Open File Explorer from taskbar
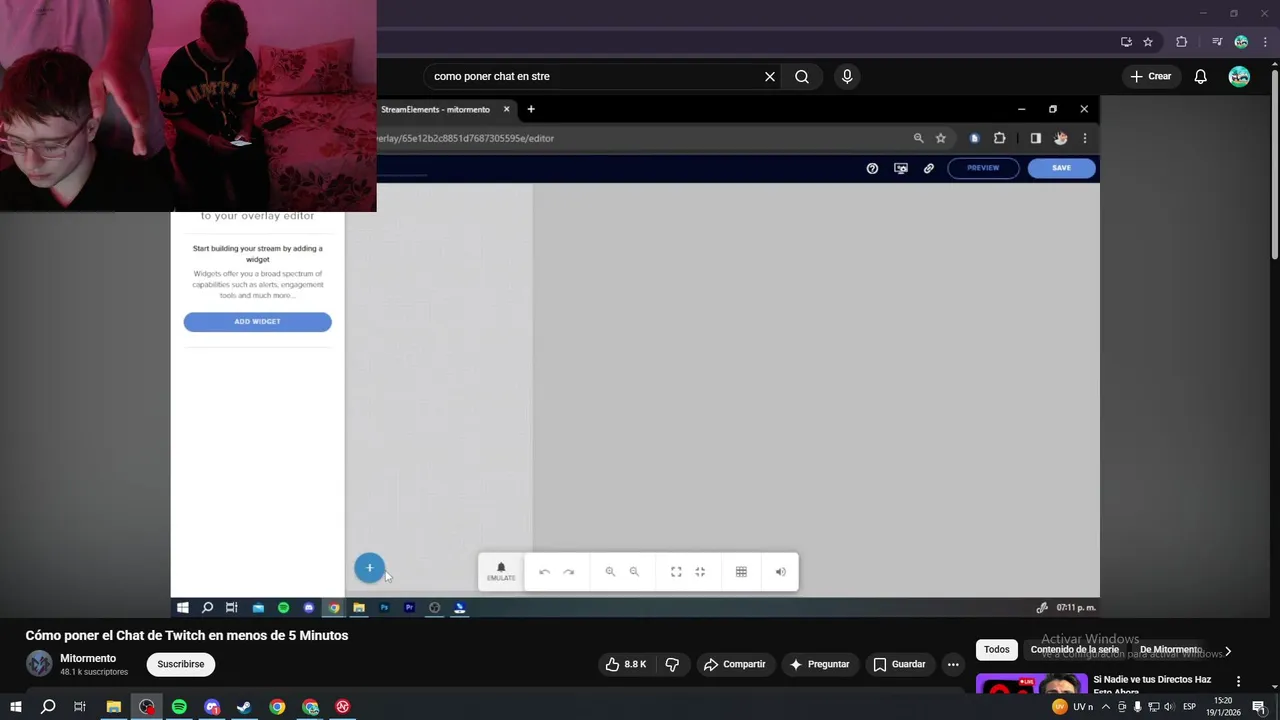1280x720 pixels. pos(114,707)
